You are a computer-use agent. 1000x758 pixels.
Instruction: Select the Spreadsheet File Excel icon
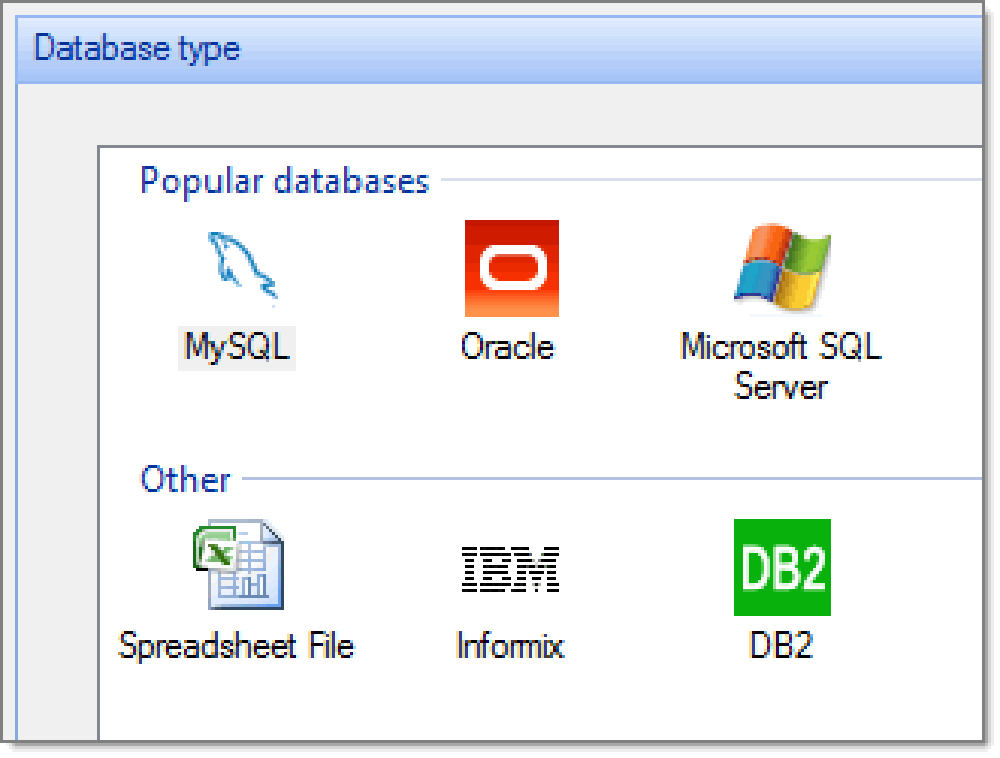point(238,565)
